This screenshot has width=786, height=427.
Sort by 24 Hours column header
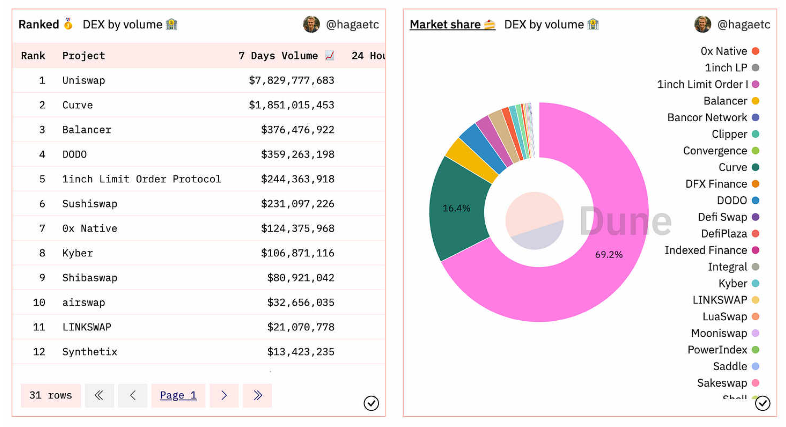368,56
